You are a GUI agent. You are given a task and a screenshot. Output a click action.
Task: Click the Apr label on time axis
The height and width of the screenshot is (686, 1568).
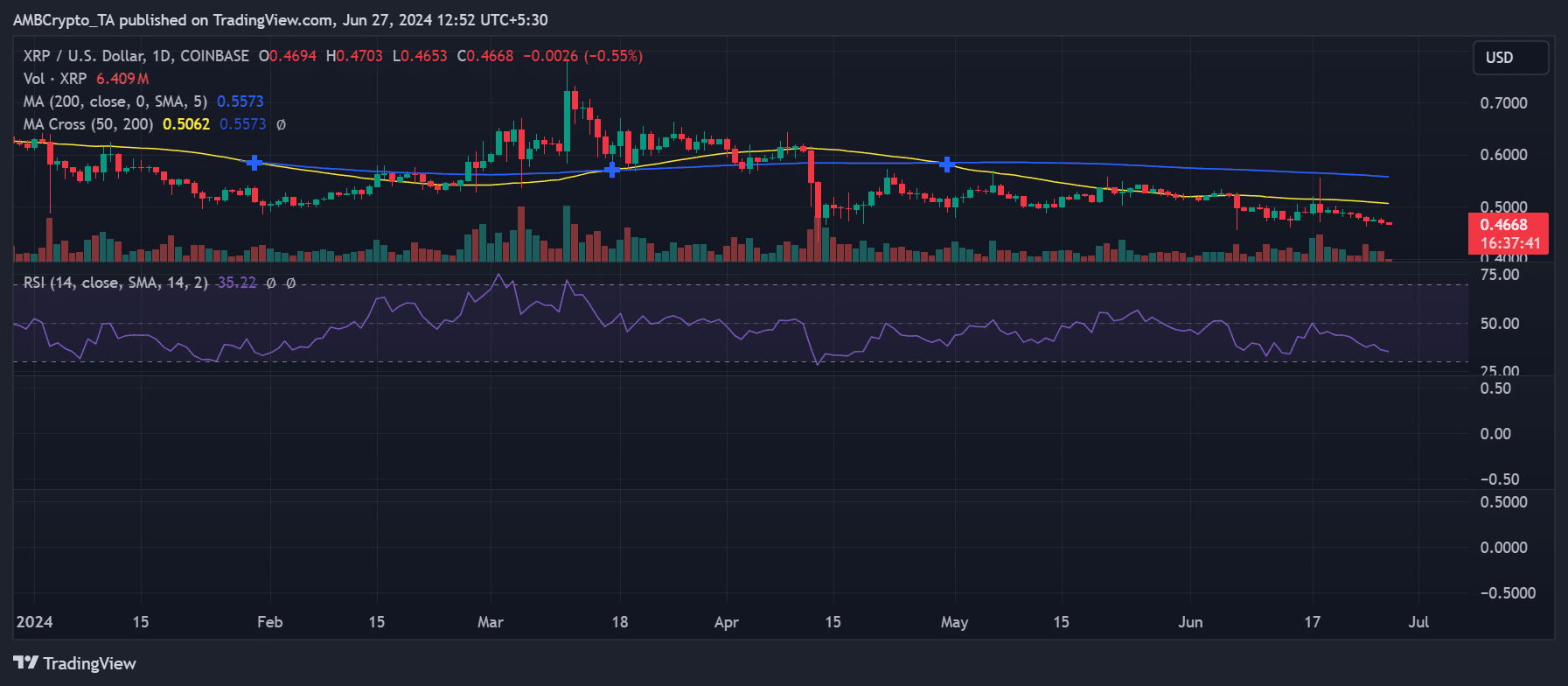[727, 622]
